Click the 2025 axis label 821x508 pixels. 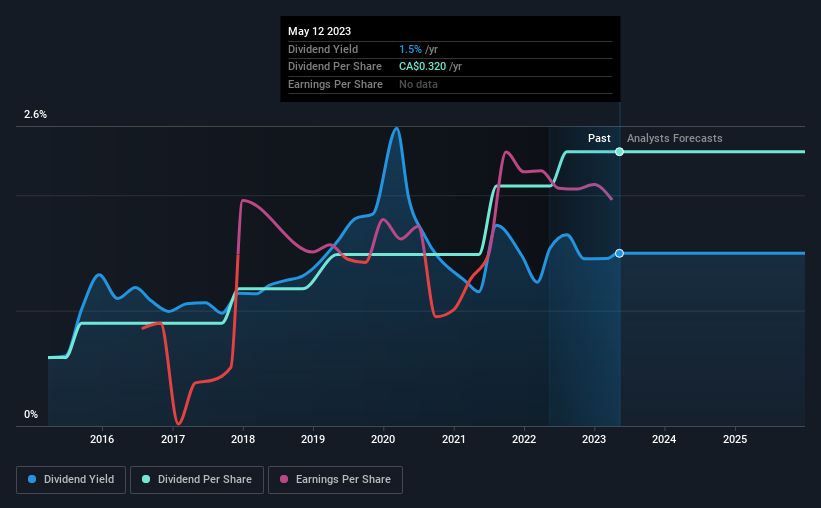[x=735, y=439]
